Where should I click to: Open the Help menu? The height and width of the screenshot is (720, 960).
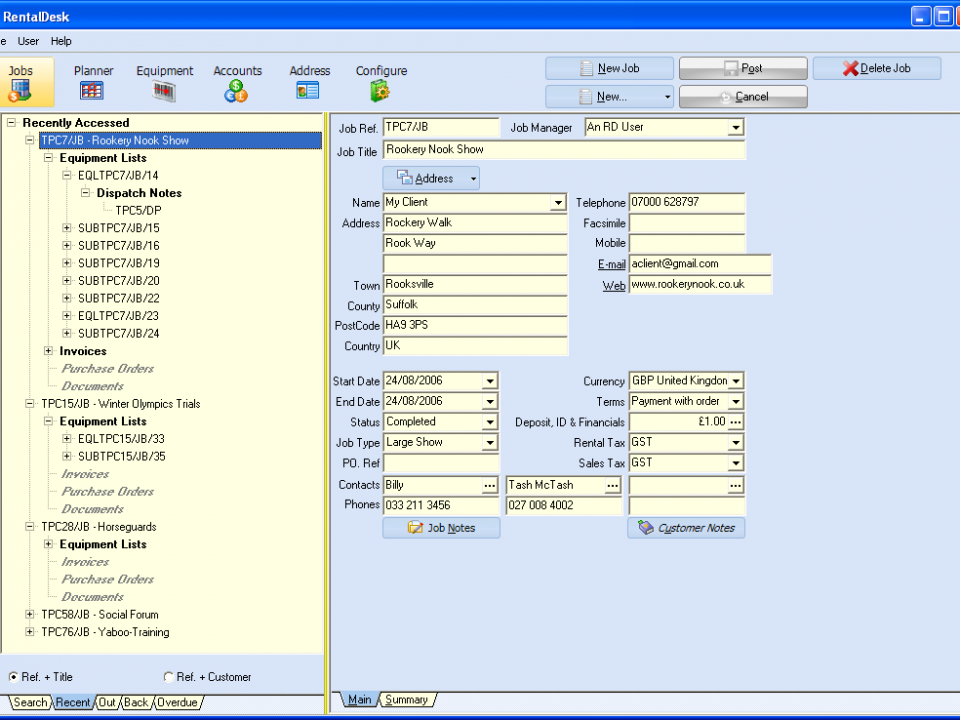[x=61, y=41]
